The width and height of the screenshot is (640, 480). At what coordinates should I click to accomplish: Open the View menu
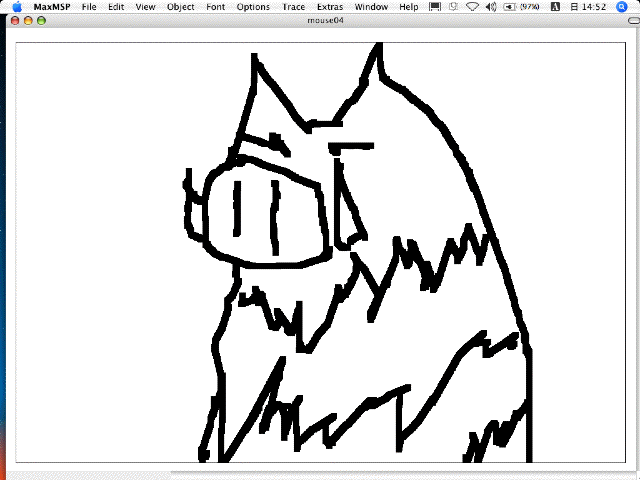click(x=145, y=7)
